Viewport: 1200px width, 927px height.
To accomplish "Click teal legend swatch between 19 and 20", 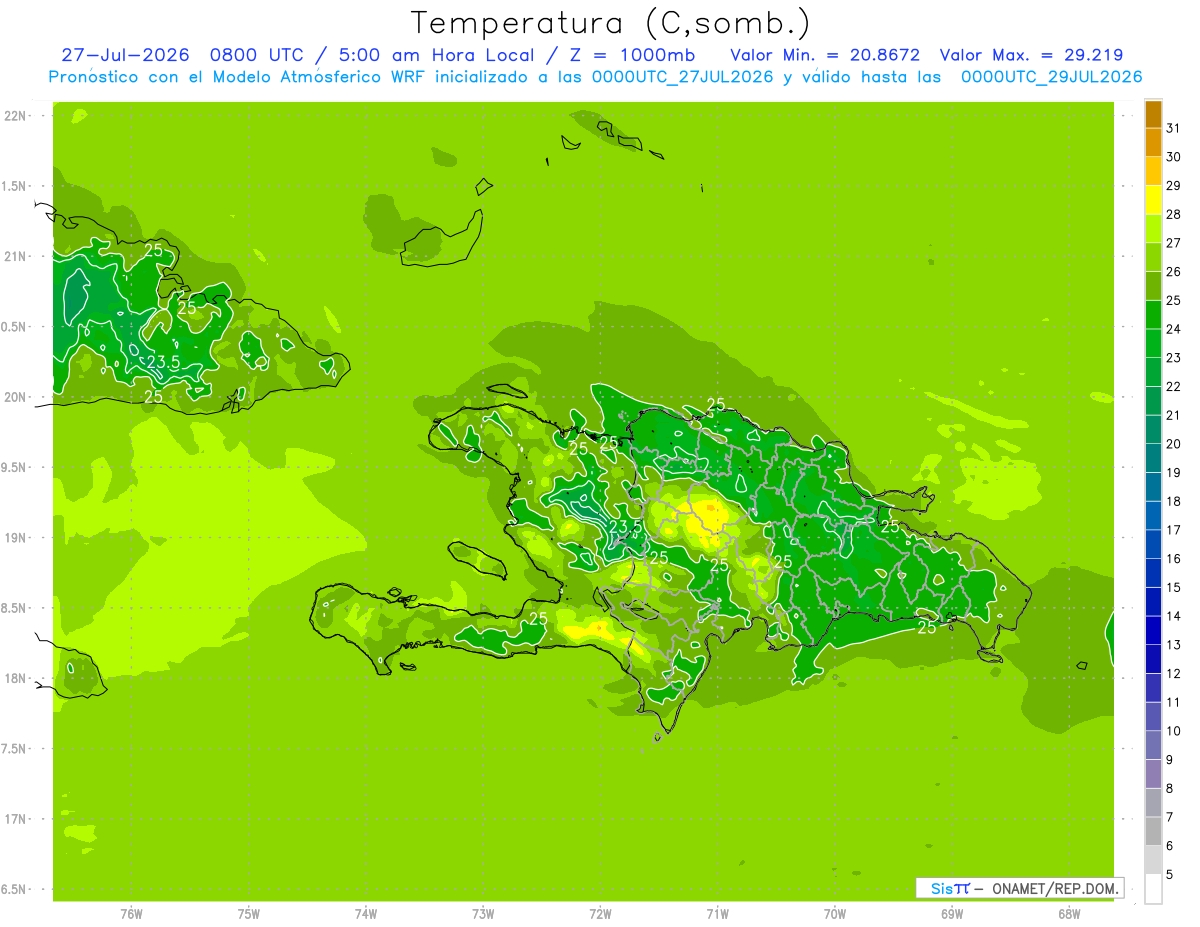I will pyautogui.click(x=1153, y=459).
